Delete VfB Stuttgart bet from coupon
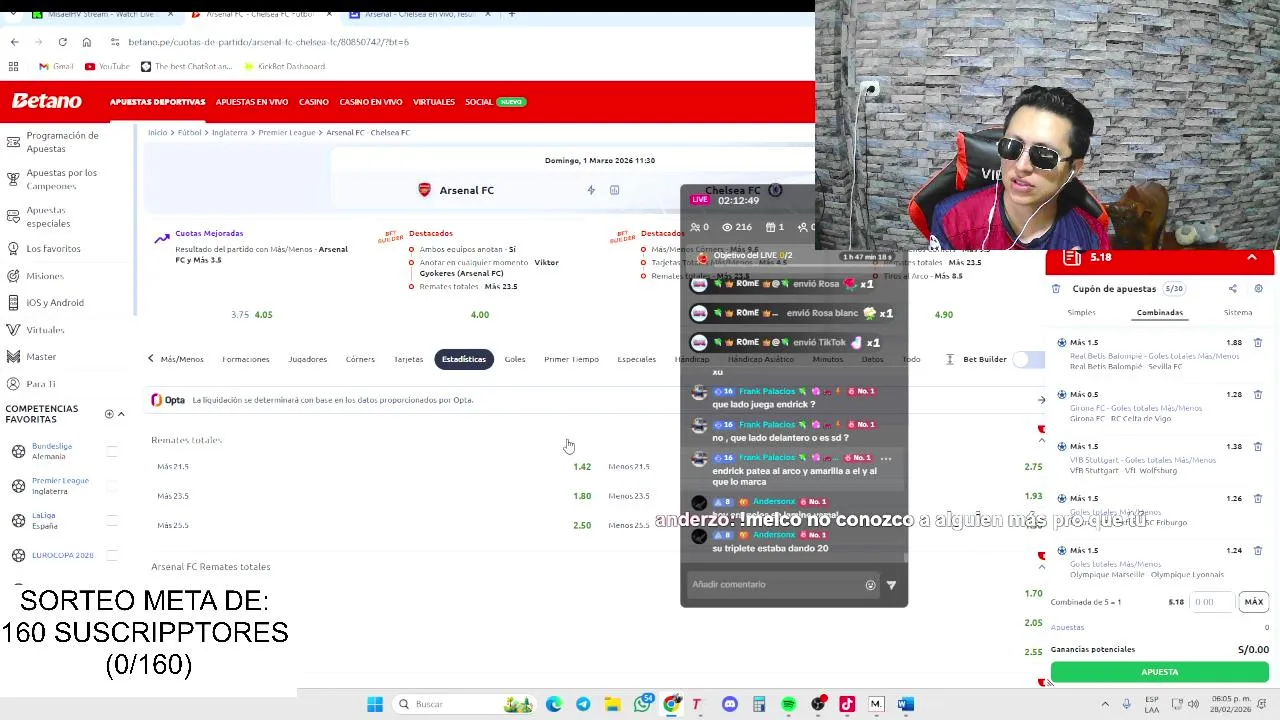 (1258, 447)
